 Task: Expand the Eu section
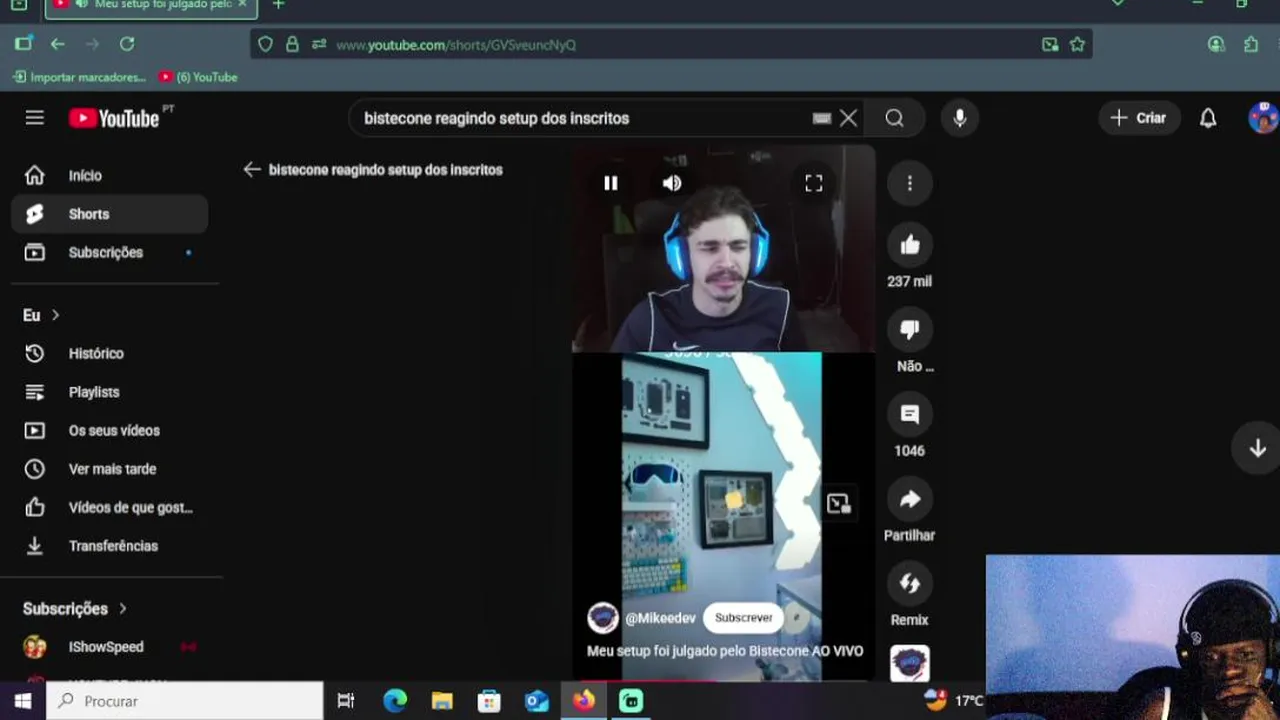(x=41, y=315)
